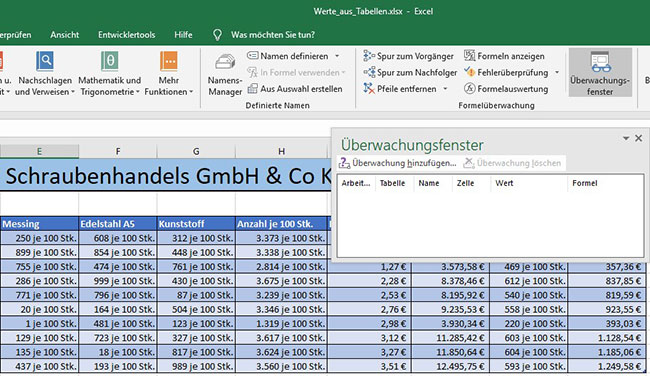Toggle Formeln anzeigen

504,56
